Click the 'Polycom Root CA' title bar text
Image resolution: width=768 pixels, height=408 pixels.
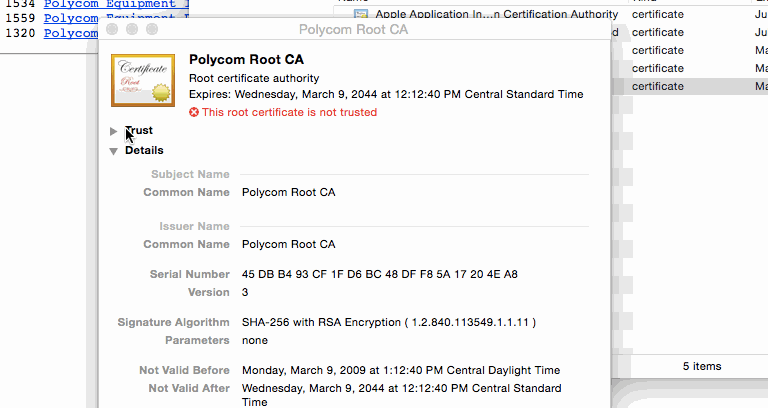tap(353, 29)
